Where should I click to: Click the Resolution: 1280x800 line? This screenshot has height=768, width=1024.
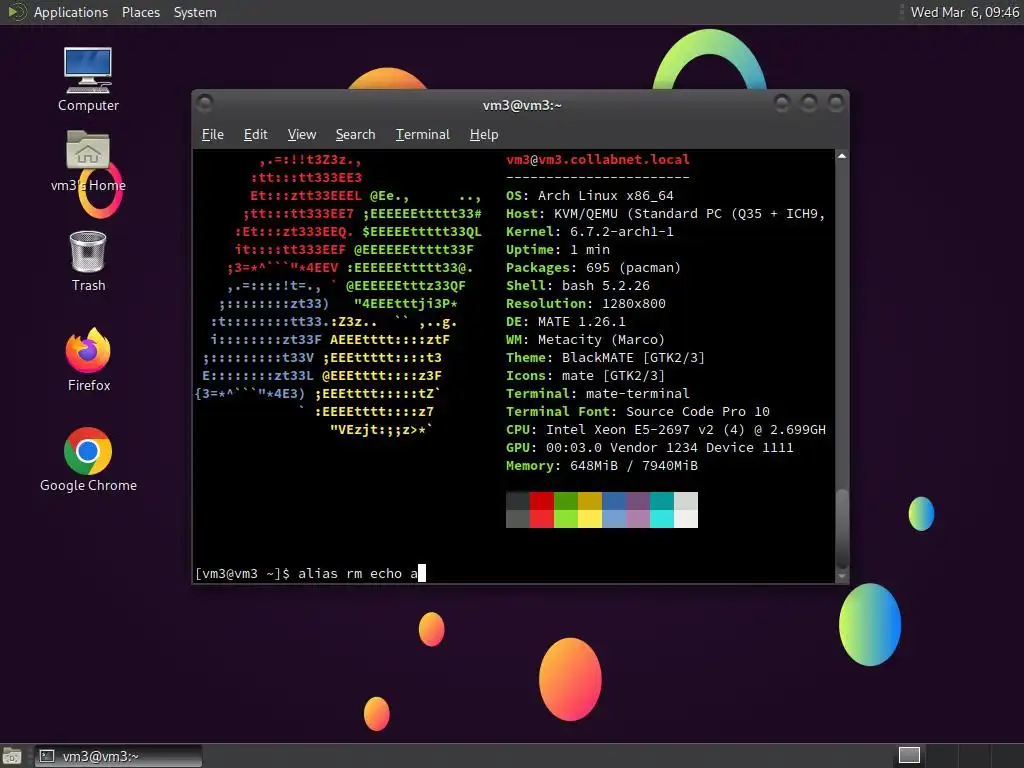(586, 304)
